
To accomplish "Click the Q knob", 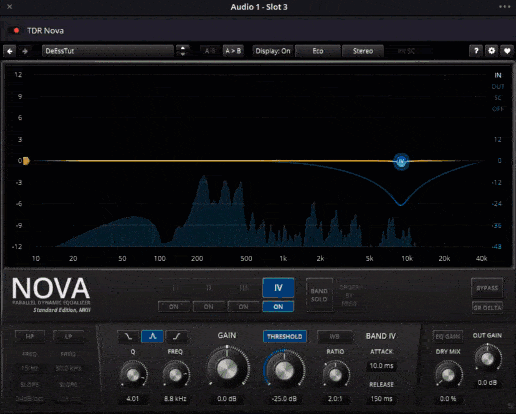I will click(133, 375).
